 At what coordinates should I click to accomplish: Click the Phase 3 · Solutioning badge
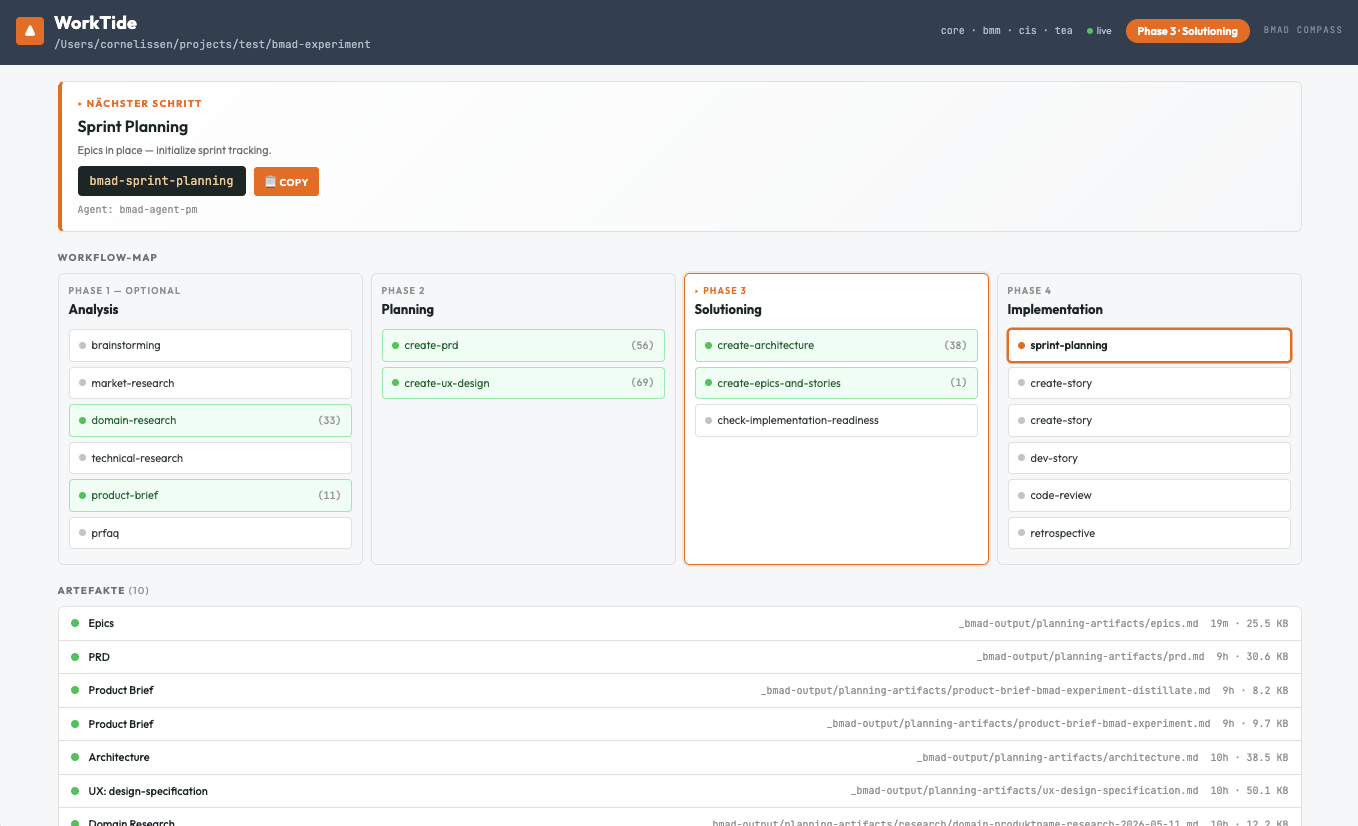tap(1187, 31)
